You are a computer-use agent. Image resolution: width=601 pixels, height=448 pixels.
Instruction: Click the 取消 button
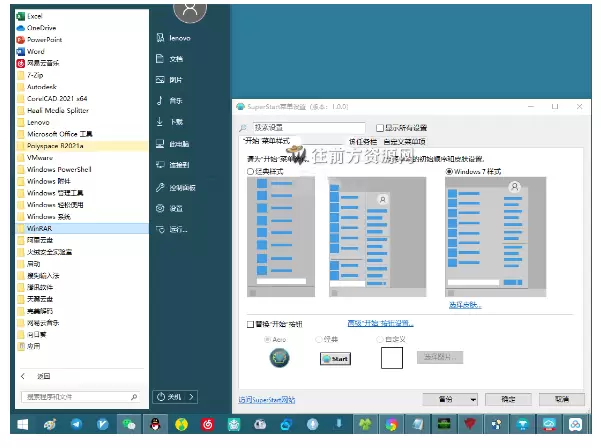coord(562,399)
